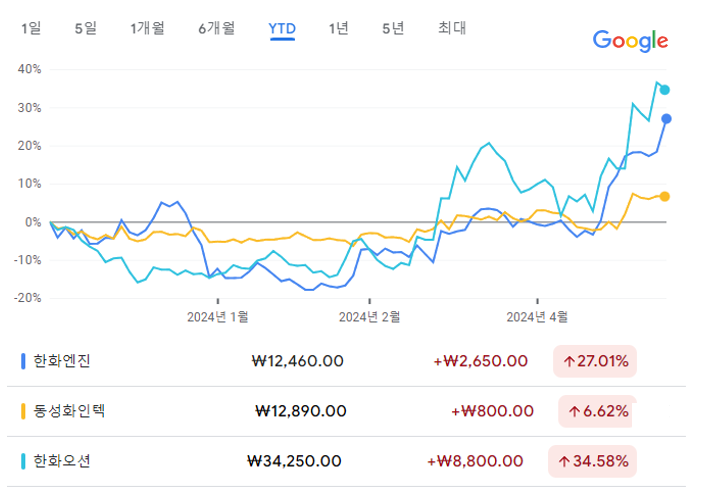703x500 pixels.
Task: Select the 최대 range tab
Action: tap(452, 28)
